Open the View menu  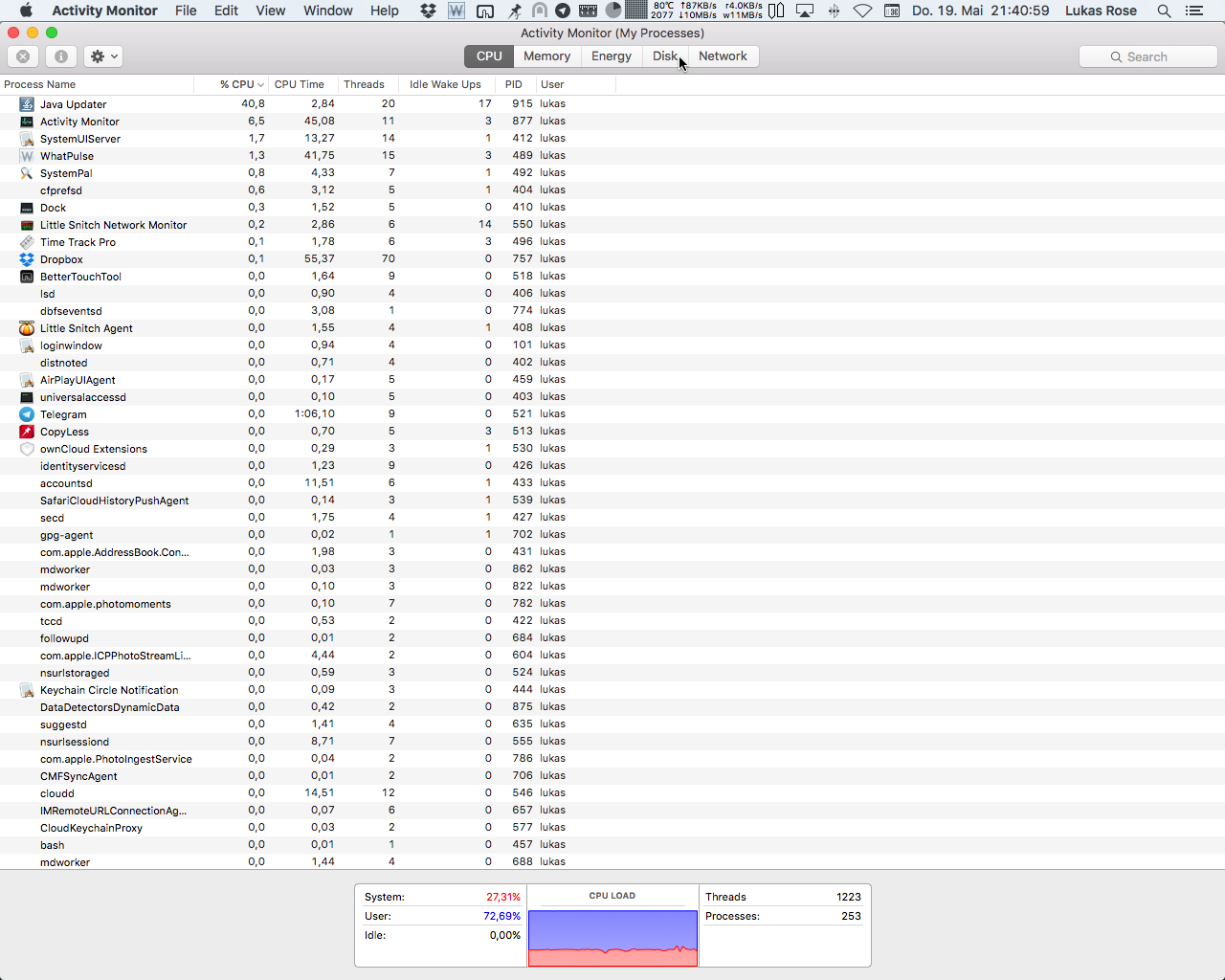click(x=270, y=11)
